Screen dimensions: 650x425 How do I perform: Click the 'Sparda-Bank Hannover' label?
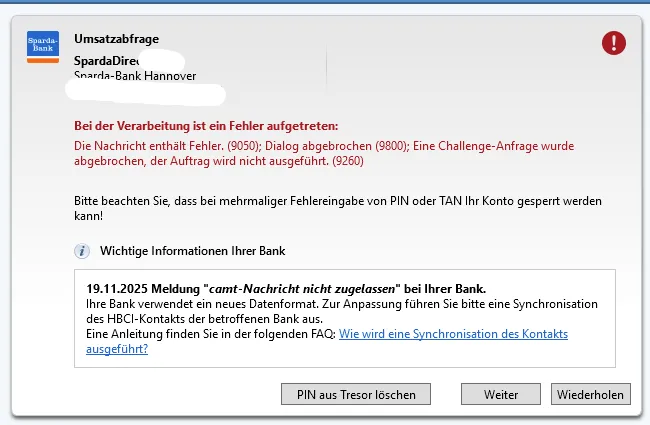click(x=135, y=76)
